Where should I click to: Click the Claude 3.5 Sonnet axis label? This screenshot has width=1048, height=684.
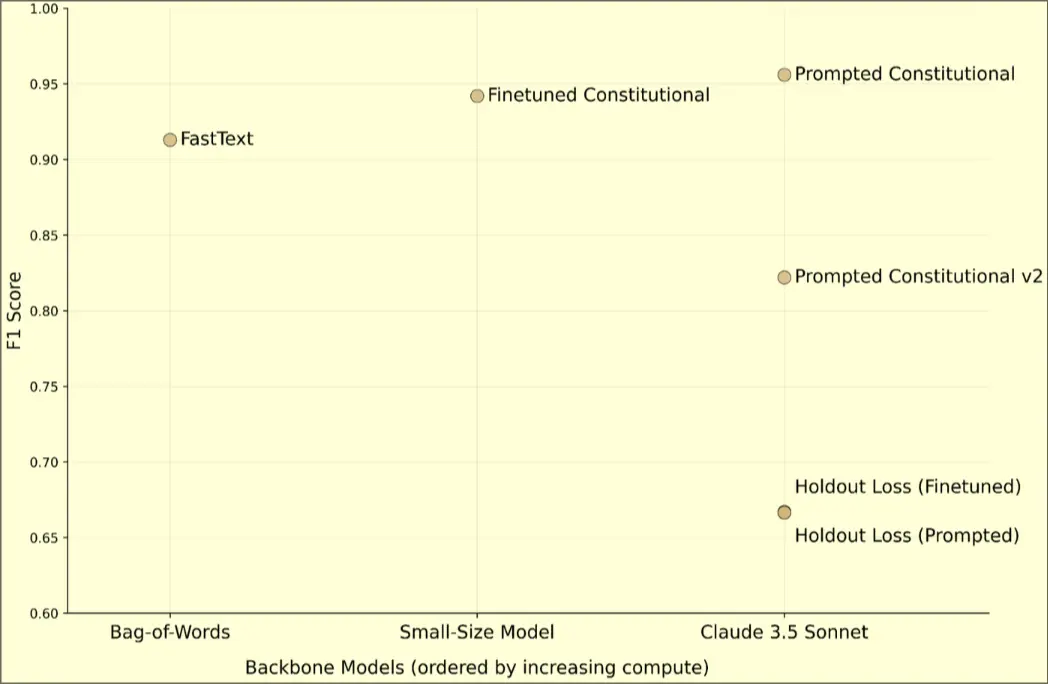(x=784, y=632)
